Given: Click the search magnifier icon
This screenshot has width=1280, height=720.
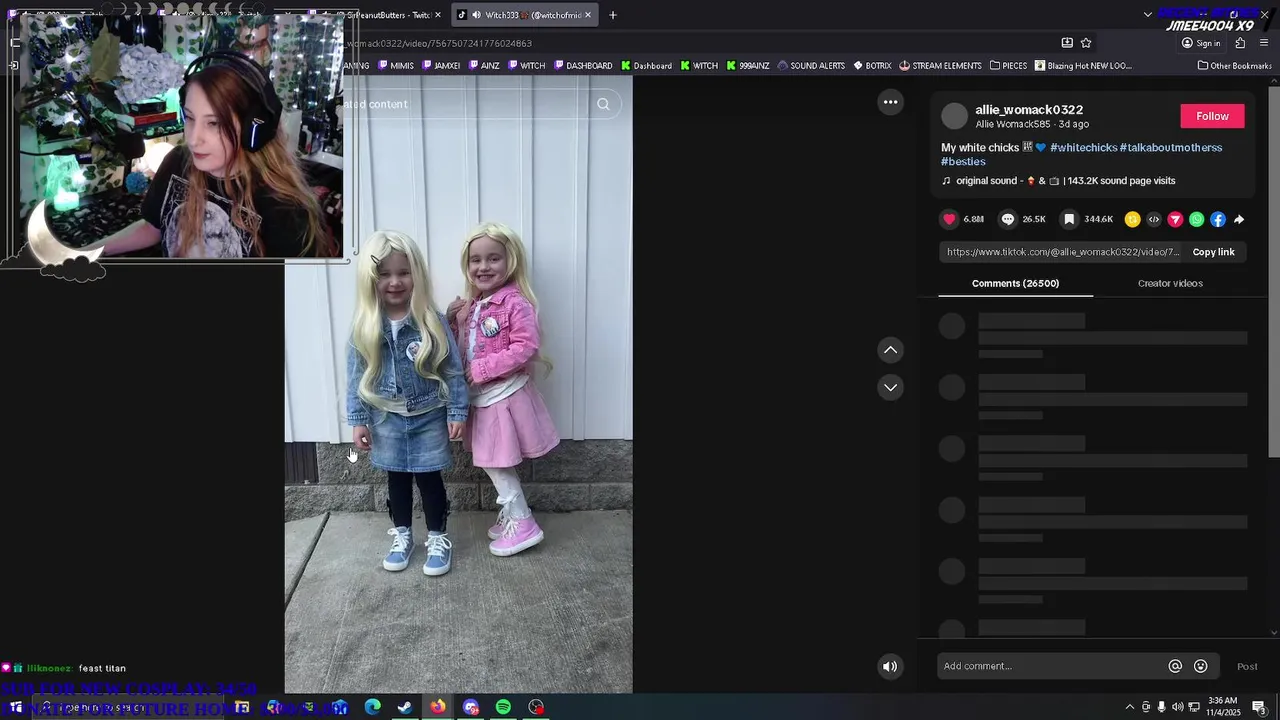Looking at the screenshot, I should point(603,104).
